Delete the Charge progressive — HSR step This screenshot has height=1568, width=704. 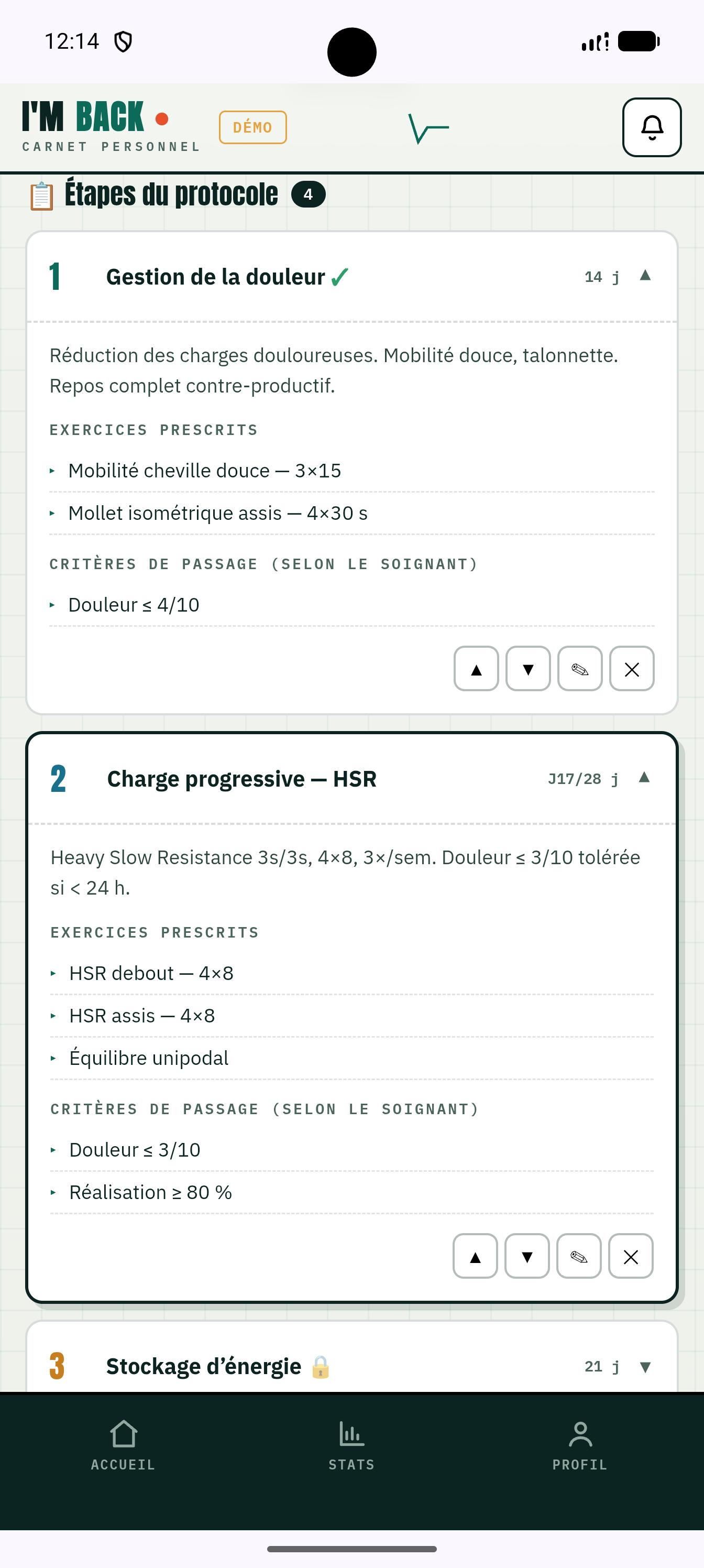click(630, 1256)
